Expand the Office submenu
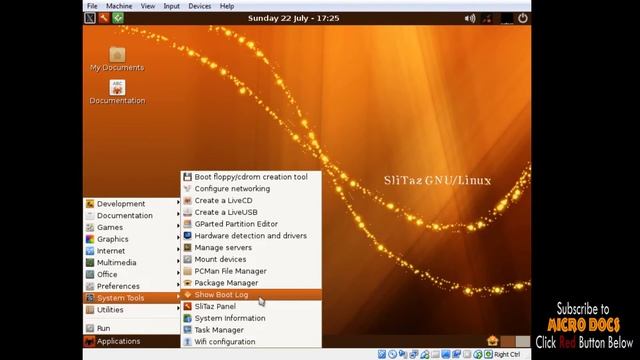The image size is (640, 360). [x=131, y=275]
